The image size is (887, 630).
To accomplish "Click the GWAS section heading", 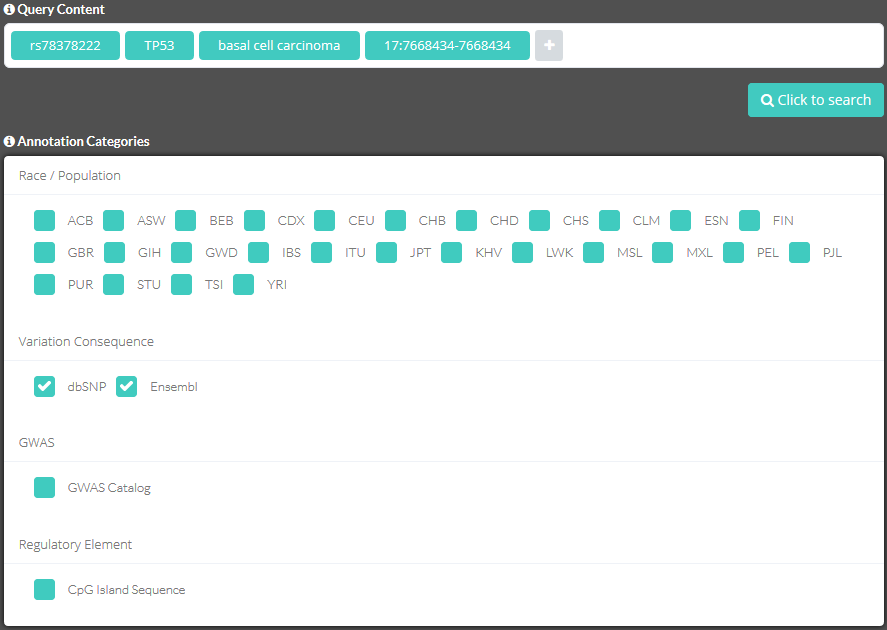I will 37,442.
